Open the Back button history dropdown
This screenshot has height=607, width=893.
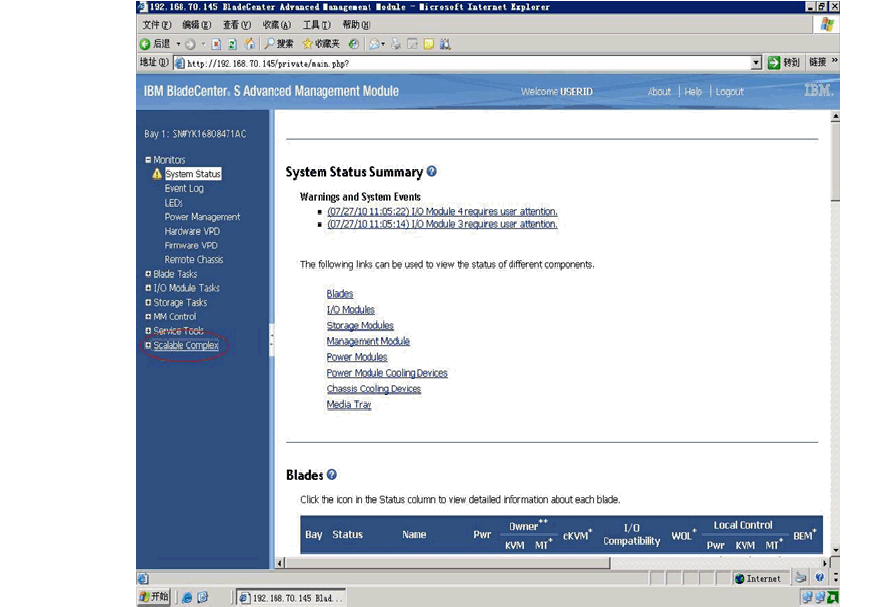pyautogui.click(x=178, y=44)
